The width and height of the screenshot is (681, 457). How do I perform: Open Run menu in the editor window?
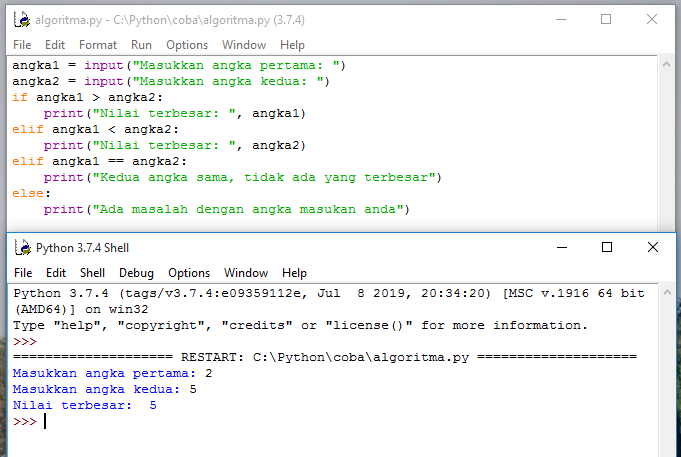point(141,45)
